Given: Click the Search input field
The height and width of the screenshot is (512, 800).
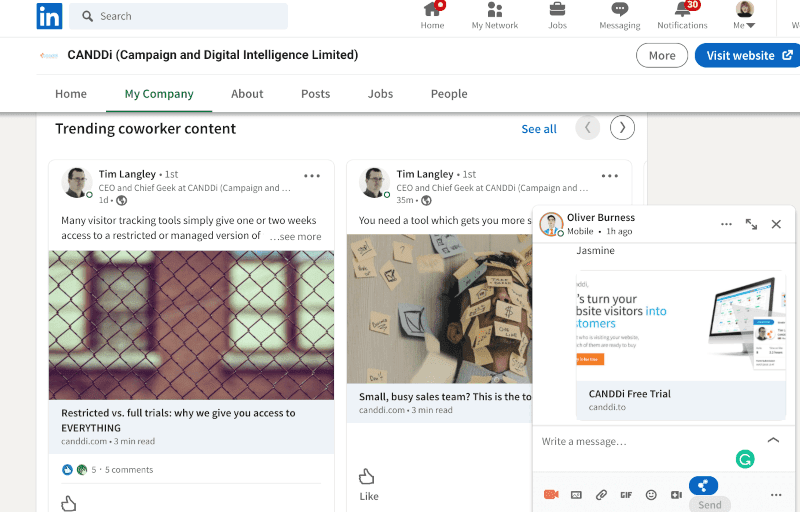Looking at the screenshot, I should click(179, 16).
